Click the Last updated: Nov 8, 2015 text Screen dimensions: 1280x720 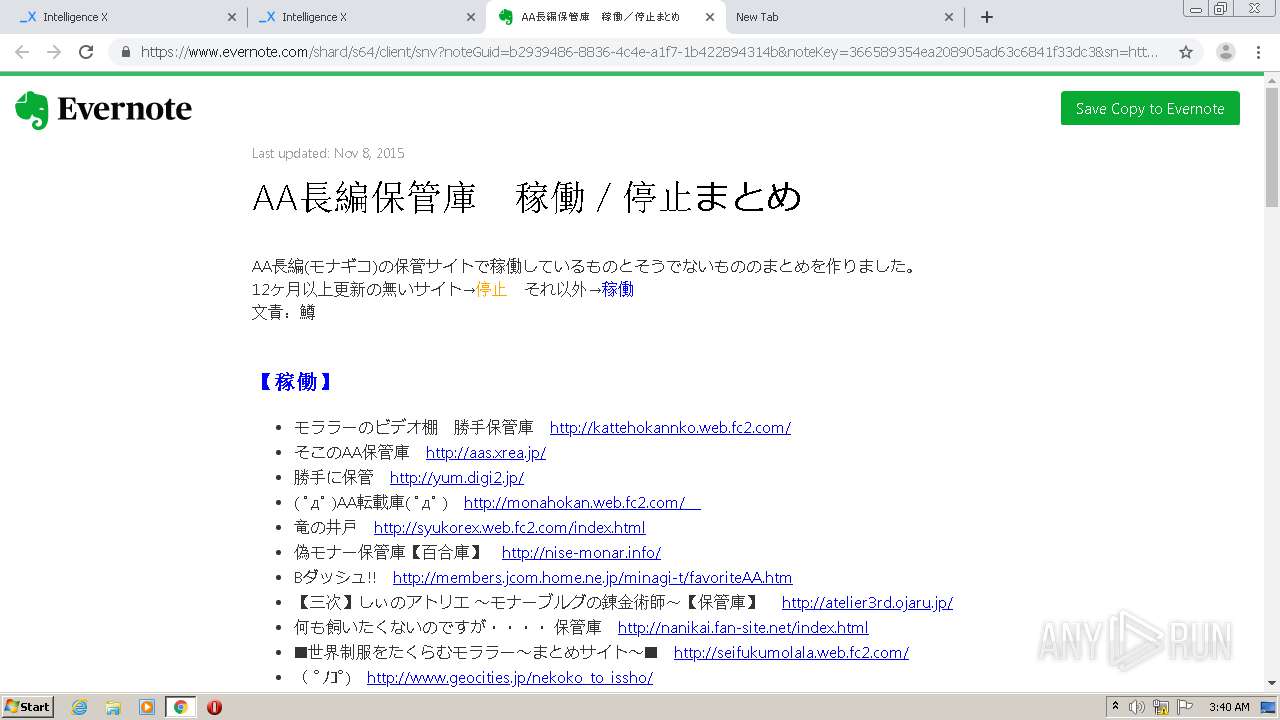[328, 153]
